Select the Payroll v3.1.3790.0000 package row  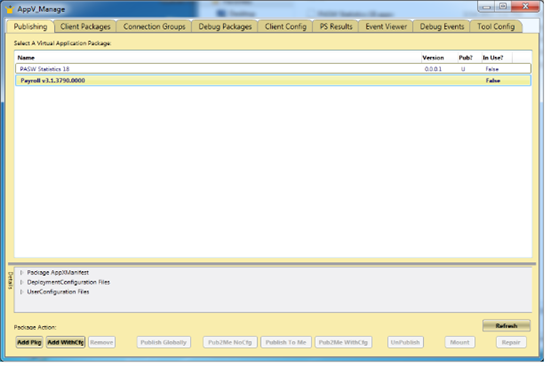(x=273, y=80)
